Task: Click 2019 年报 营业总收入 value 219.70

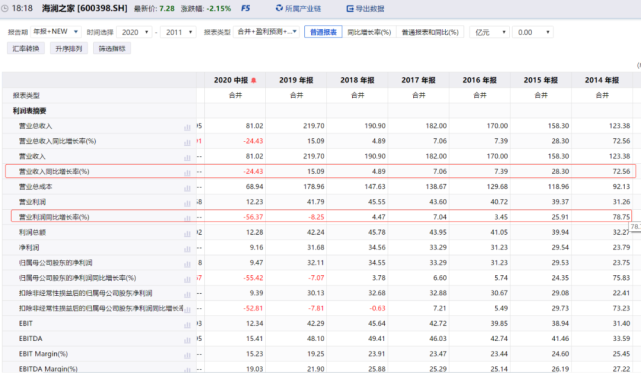Action: tap(314, 126)
